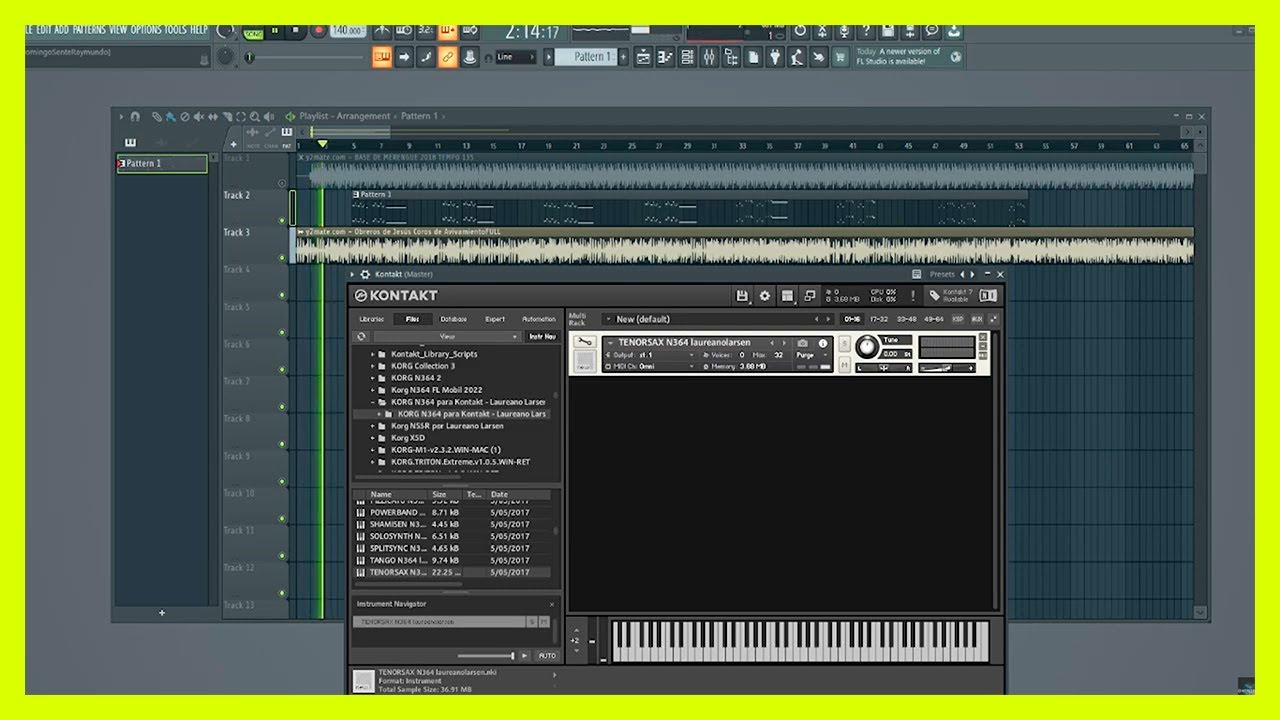Toggle Kontakt workspace layout icon
This screenshot has height=720, width=1280.
(788, 296)
